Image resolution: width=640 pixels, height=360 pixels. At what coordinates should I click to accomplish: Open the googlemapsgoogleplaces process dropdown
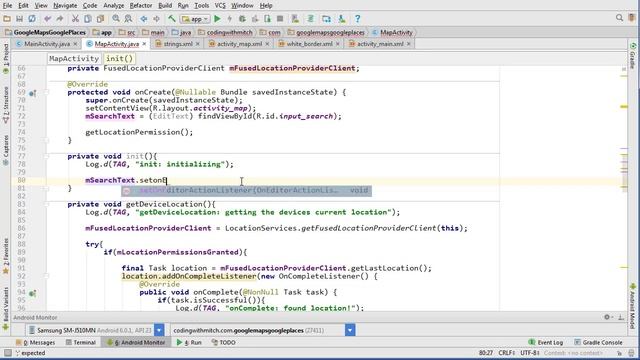click(x=350, y=330)
